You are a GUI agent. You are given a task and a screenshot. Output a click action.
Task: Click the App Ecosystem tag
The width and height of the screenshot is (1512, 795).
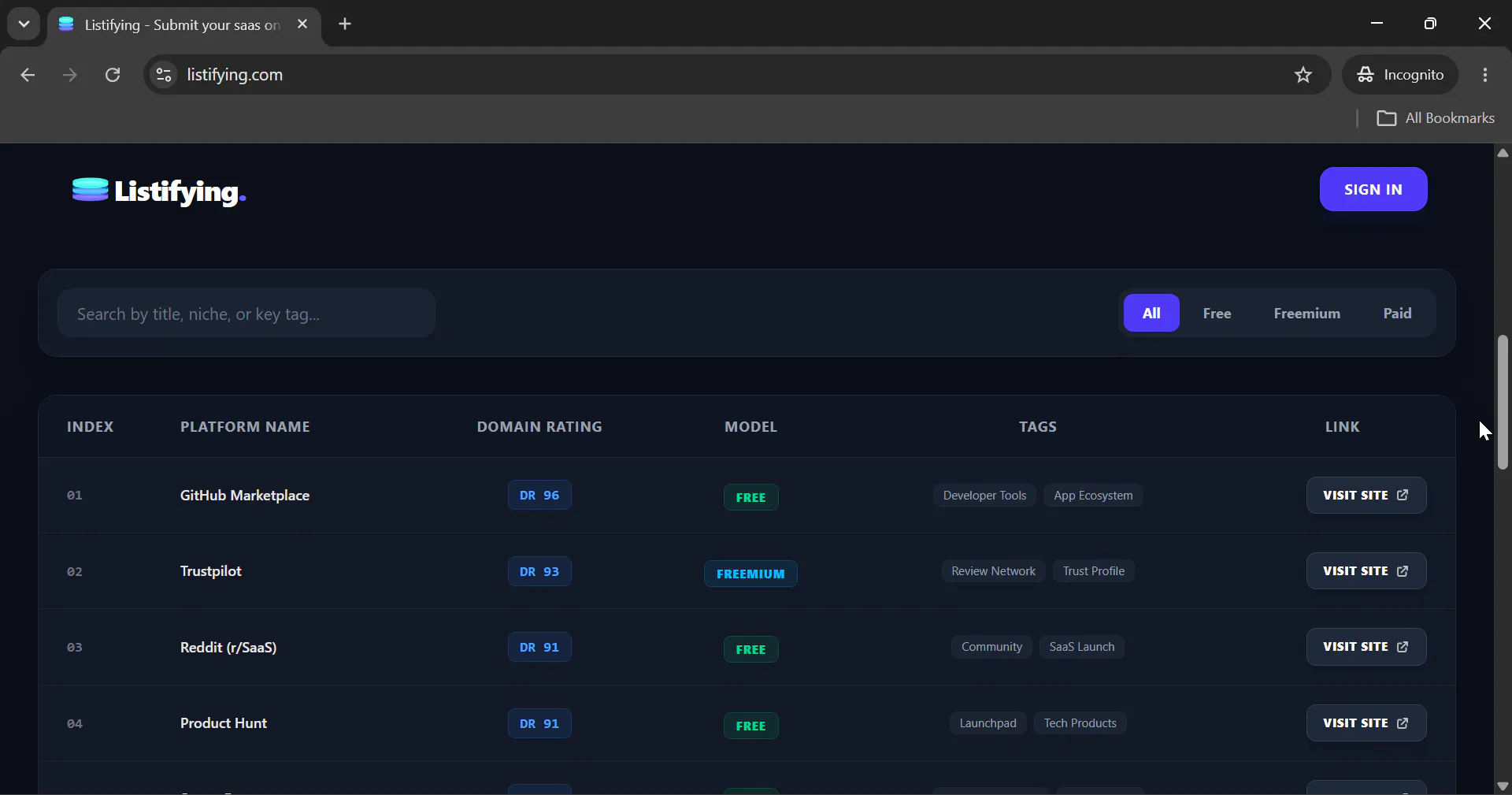[x=1093, y=496]
